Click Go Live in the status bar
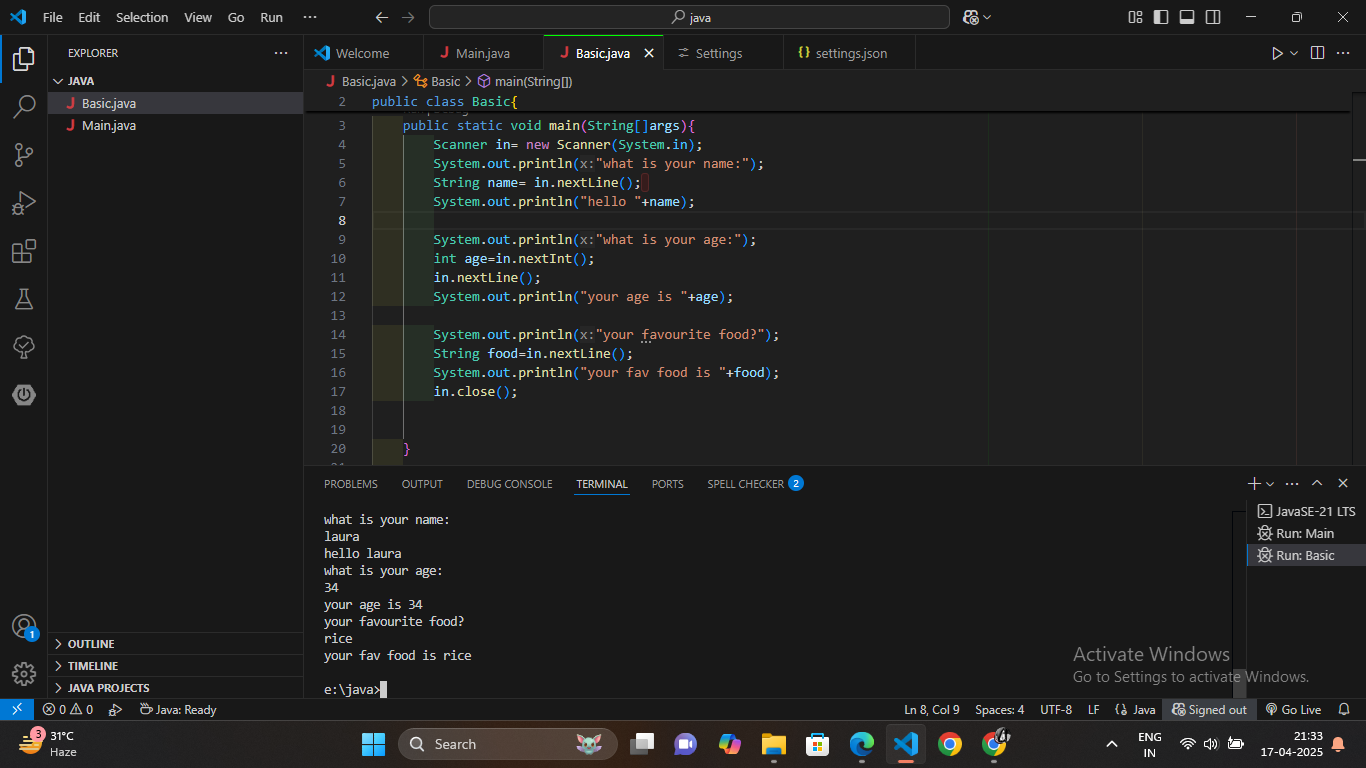Screen dimensions: 1366x768 pos(1293,709)
